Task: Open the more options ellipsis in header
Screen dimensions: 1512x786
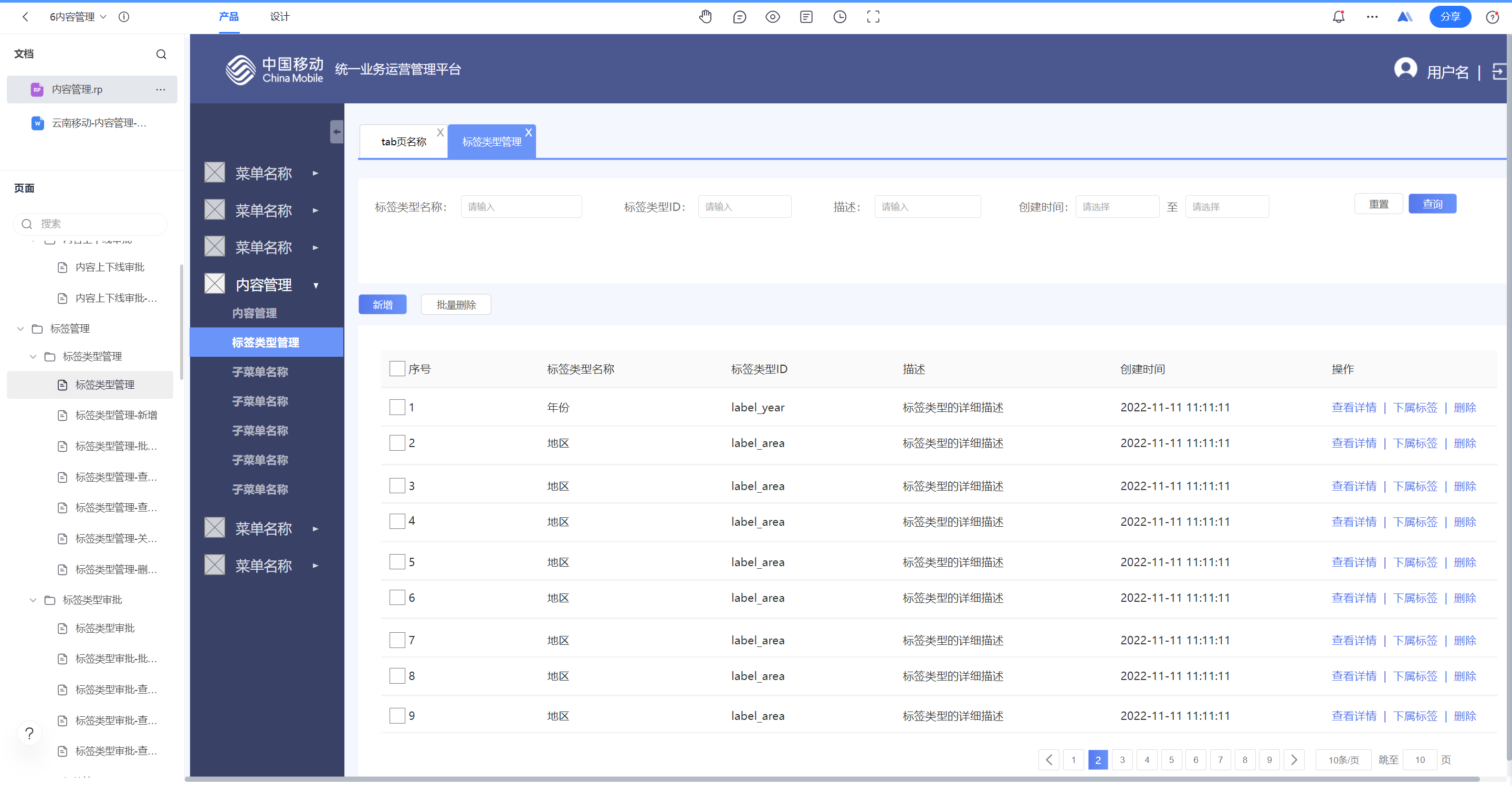Action: (1372, 17)
